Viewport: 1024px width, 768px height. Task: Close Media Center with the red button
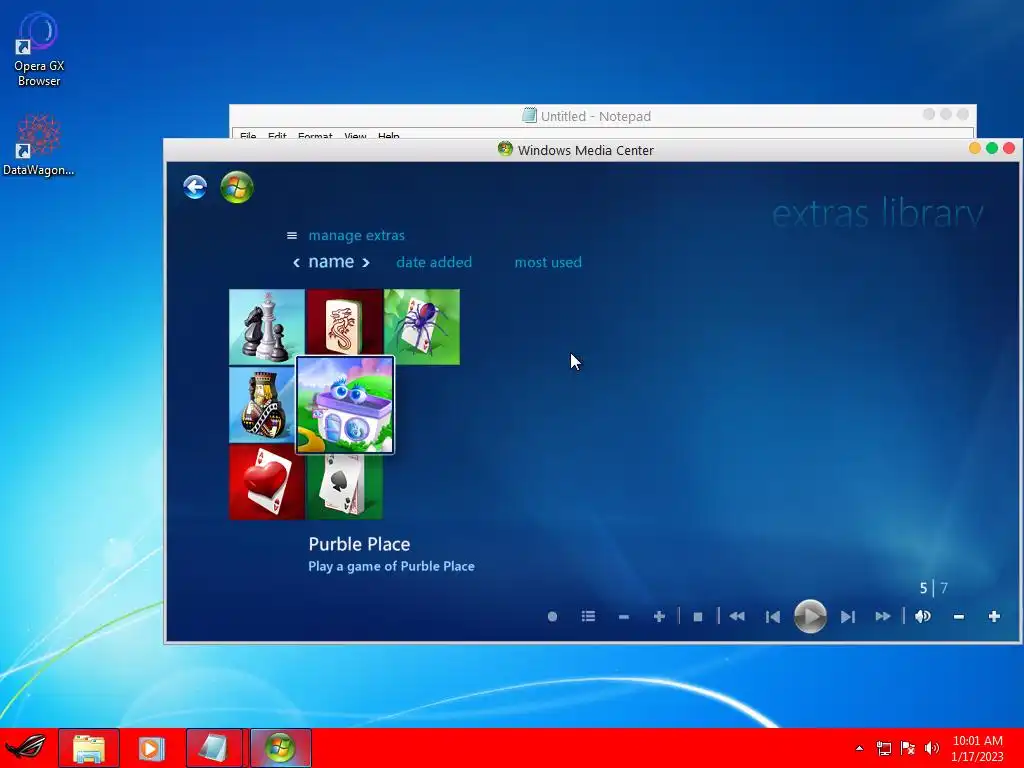coord(1008,148)
